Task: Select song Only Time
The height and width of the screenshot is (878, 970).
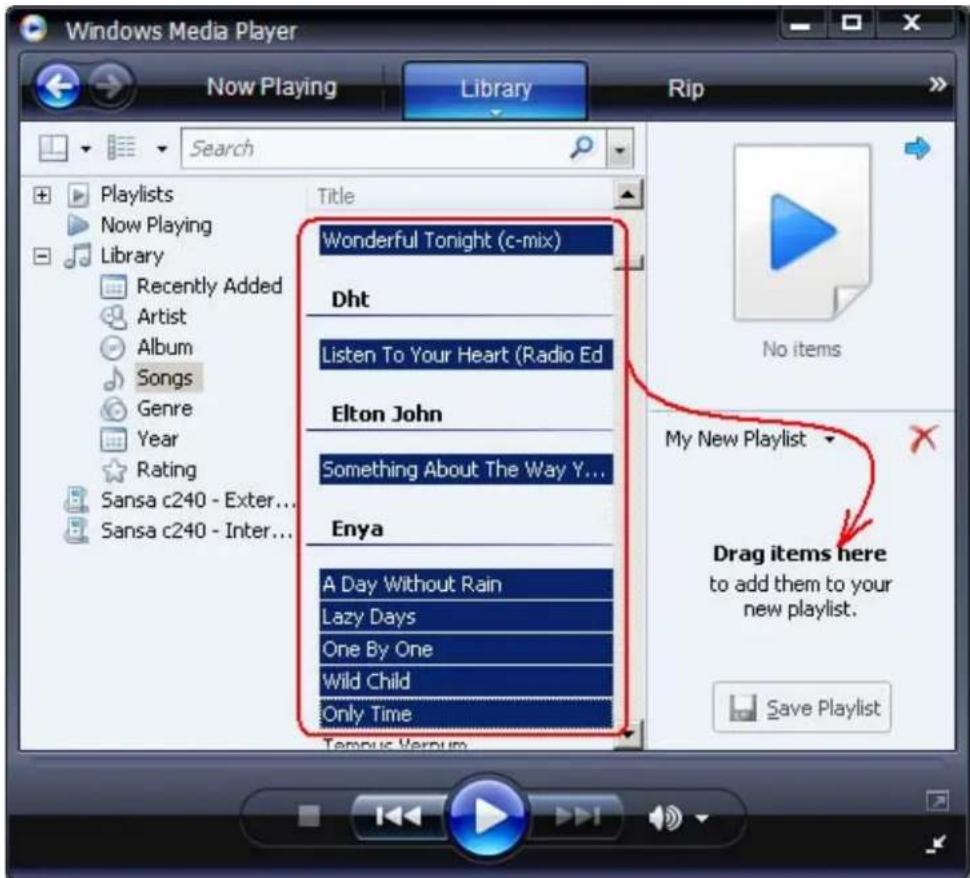Action: (466, 714)
